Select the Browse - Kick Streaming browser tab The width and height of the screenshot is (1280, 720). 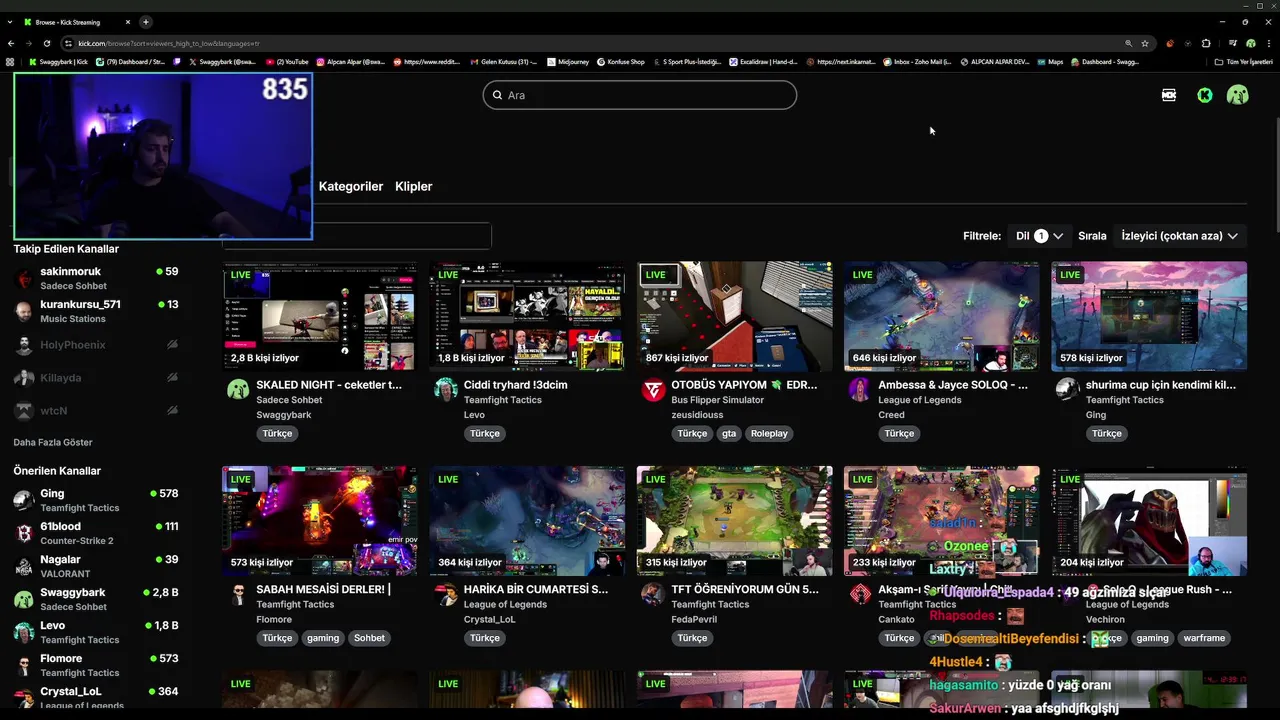(77, 22)
